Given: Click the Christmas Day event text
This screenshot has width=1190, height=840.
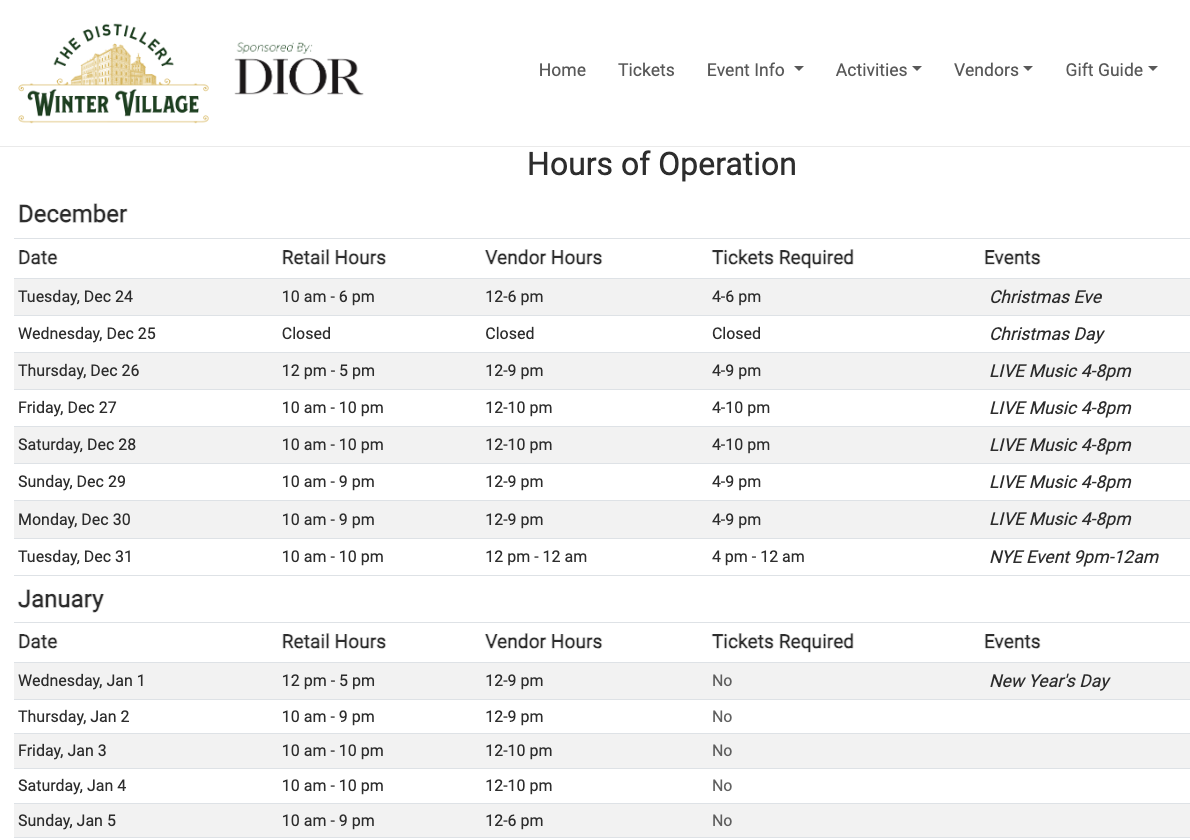Looking at the screenshot, I should tap(1047, 334).
